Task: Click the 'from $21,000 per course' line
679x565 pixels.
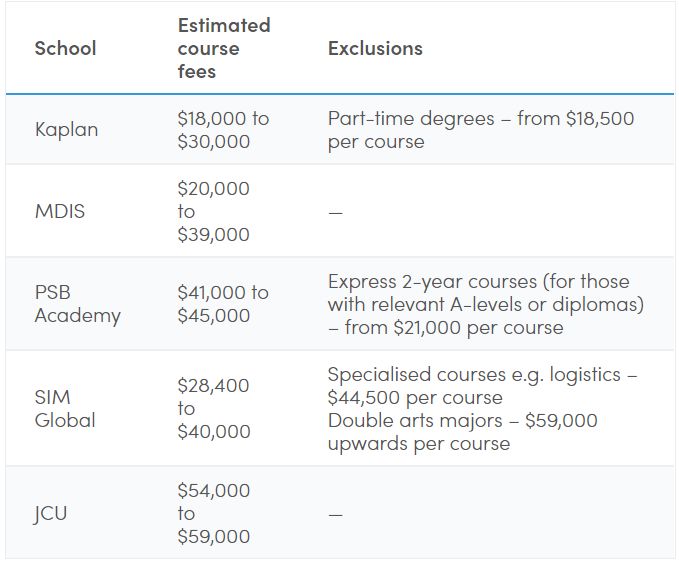Action: pos(445,327)
